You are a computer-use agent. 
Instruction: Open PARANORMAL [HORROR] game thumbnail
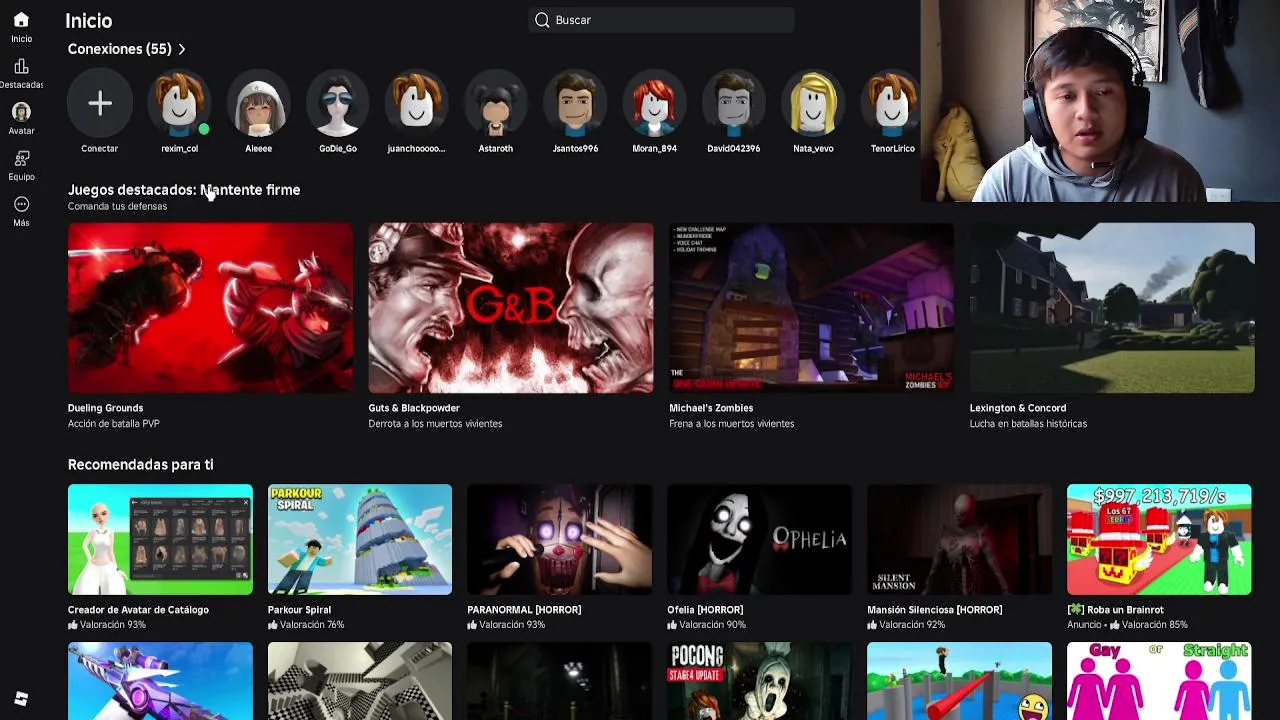coord(559,540)
